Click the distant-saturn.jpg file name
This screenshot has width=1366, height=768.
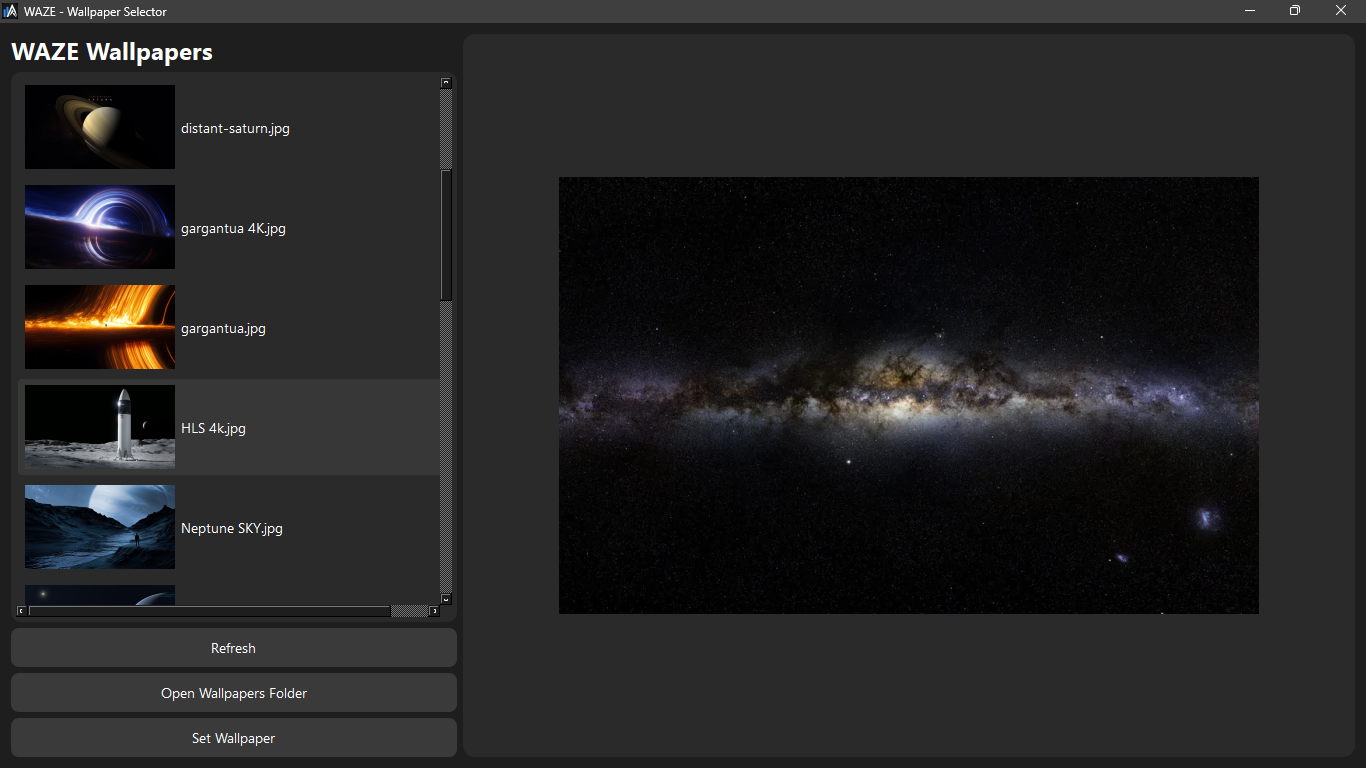[x=235, y=128]
